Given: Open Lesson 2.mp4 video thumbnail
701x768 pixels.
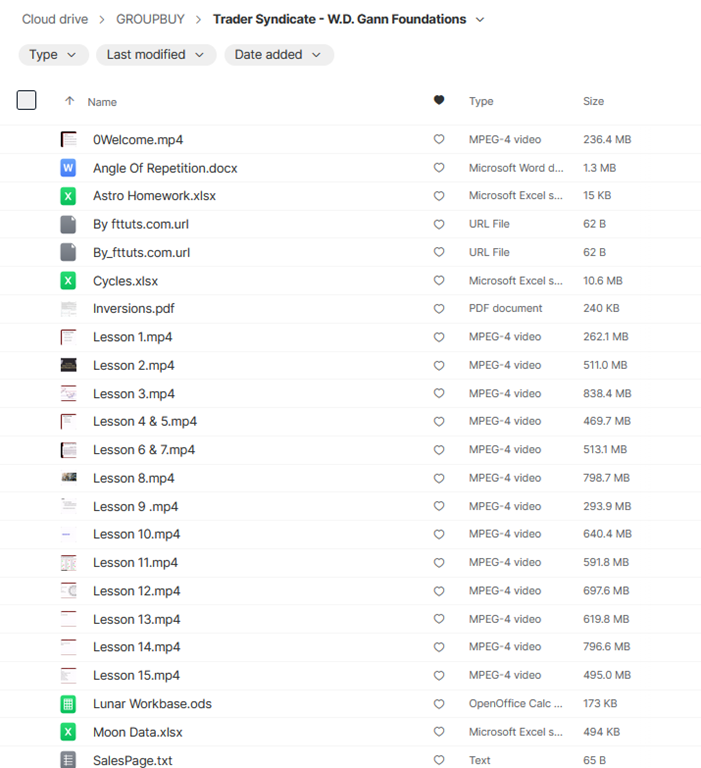Looking at the screenshot, I should 68,365.
